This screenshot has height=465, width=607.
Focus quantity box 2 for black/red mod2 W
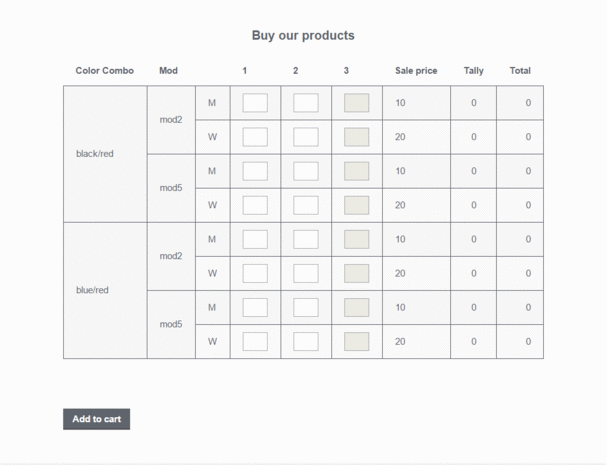pyautogui.click(x=306, y=137)
